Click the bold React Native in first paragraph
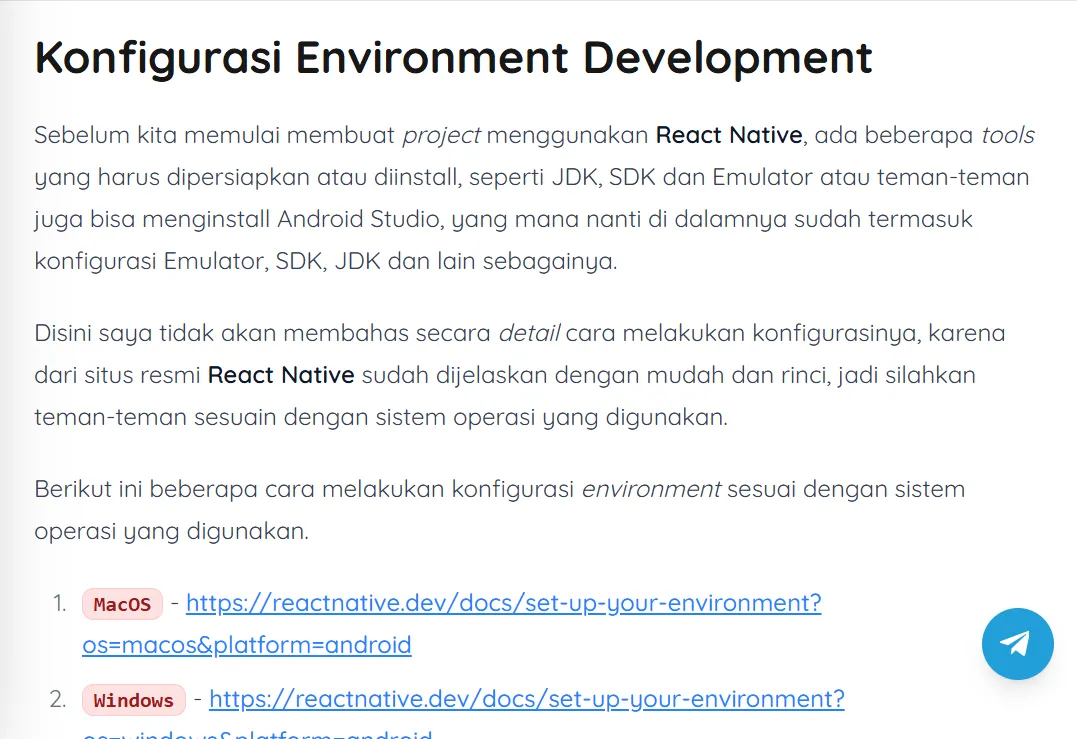This screenshot has height=739, width=1077. [729, 135]
